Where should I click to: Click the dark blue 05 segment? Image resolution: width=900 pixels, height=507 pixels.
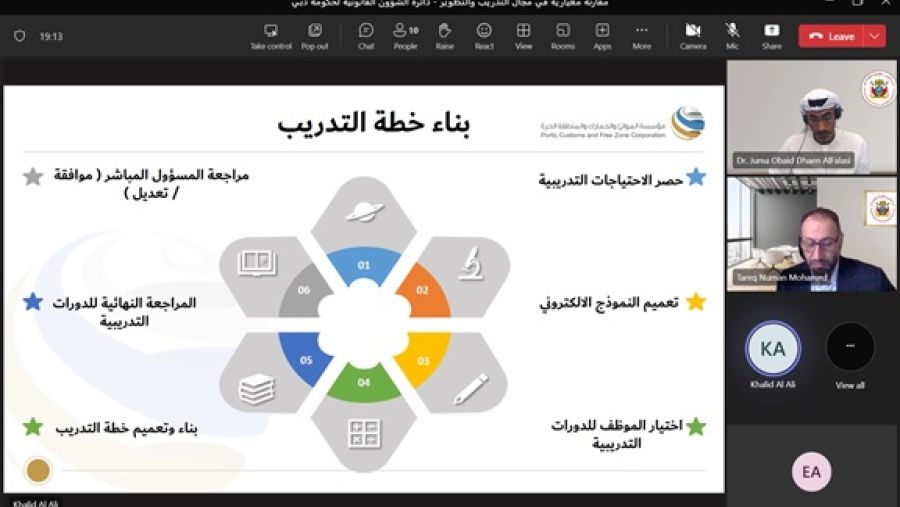pos(303,358)
